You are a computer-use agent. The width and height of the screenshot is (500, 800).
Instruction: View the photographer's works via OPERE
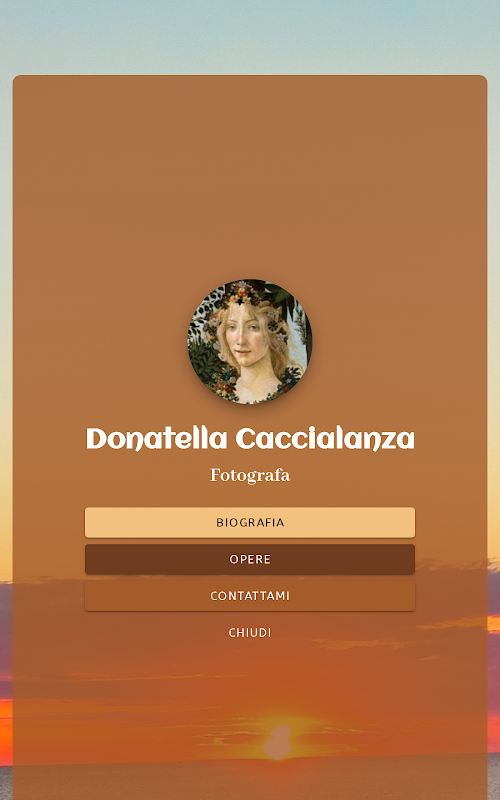(x=250, y=559)
